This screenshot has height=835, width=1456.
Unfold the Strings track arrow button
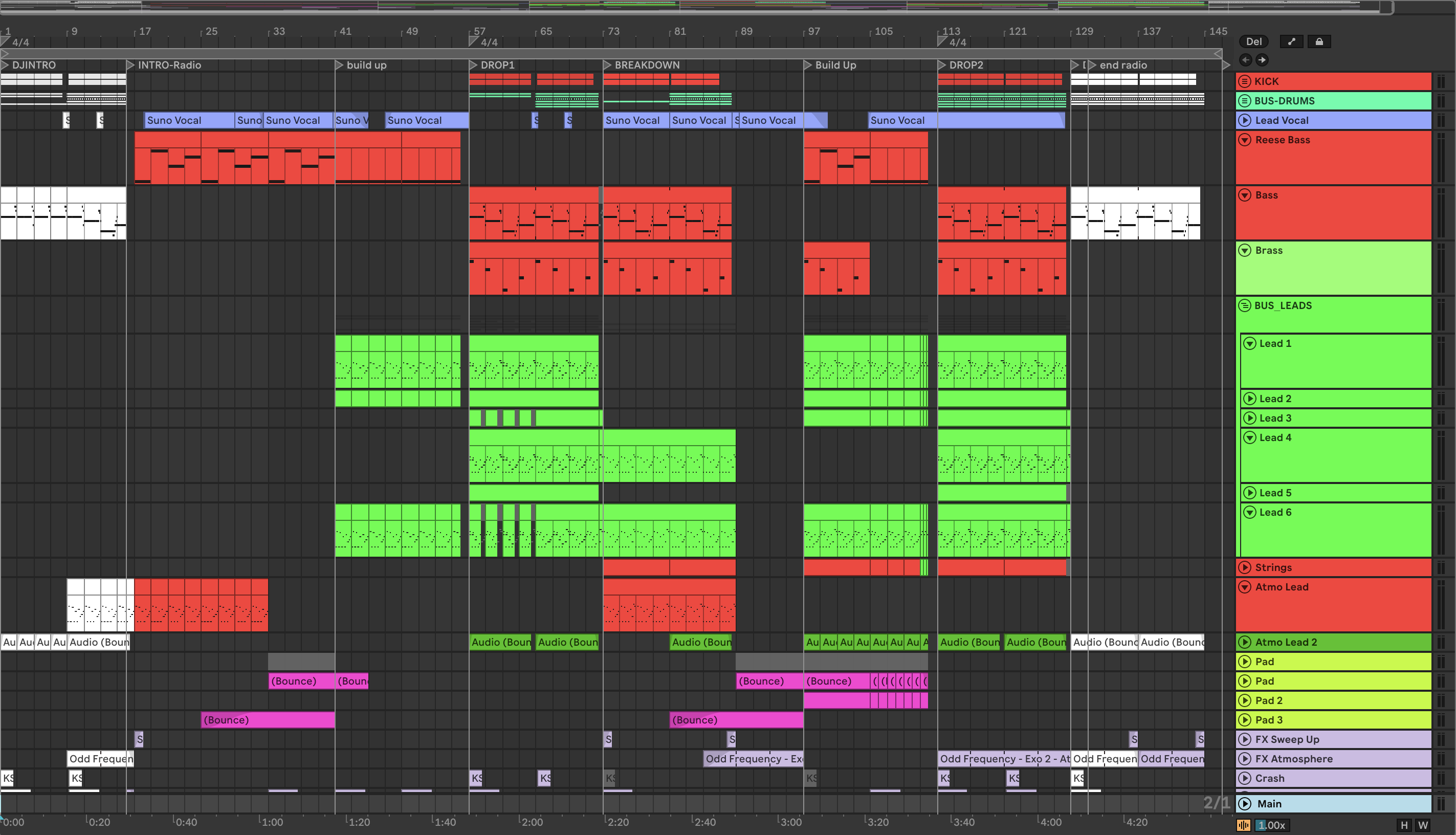click(x=1244, y=567)
